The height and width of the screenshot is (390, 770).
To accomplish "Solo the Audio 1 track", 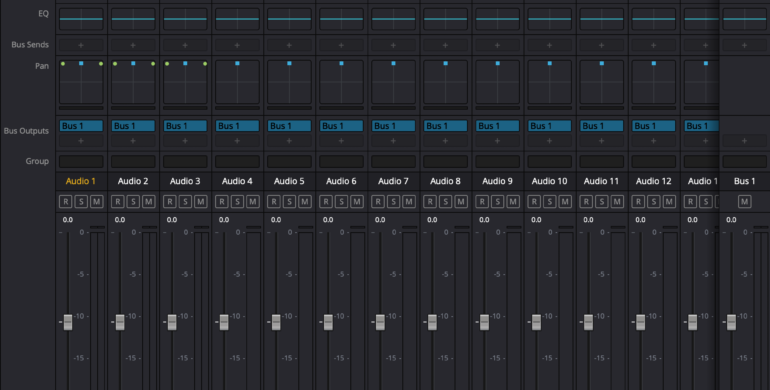I will click(81, 201).
